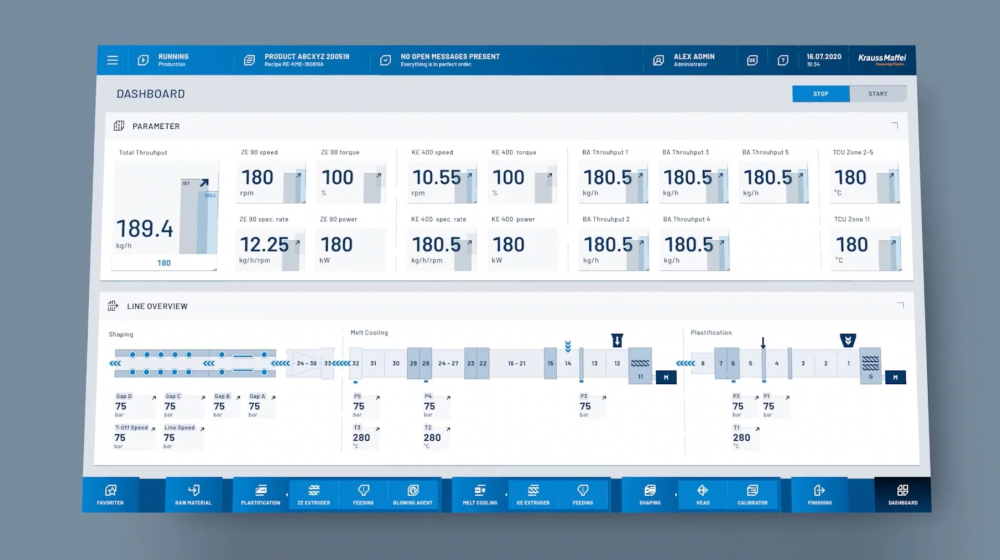Open the Raw Material section
The image size is (1000, 560).
193,494
